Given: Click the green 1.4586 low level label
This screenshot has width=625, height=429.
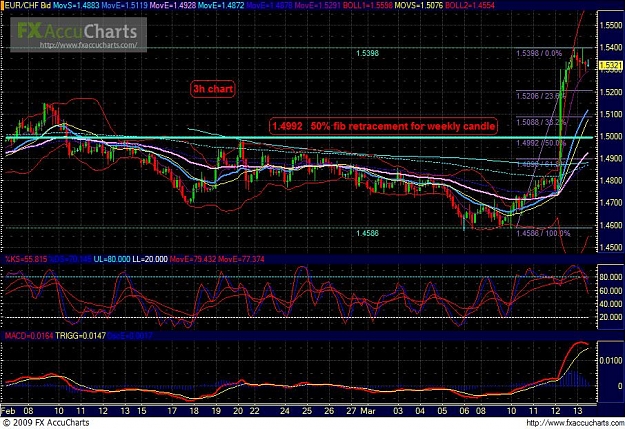Looking at the screenshot, I should tap(367, 233).
